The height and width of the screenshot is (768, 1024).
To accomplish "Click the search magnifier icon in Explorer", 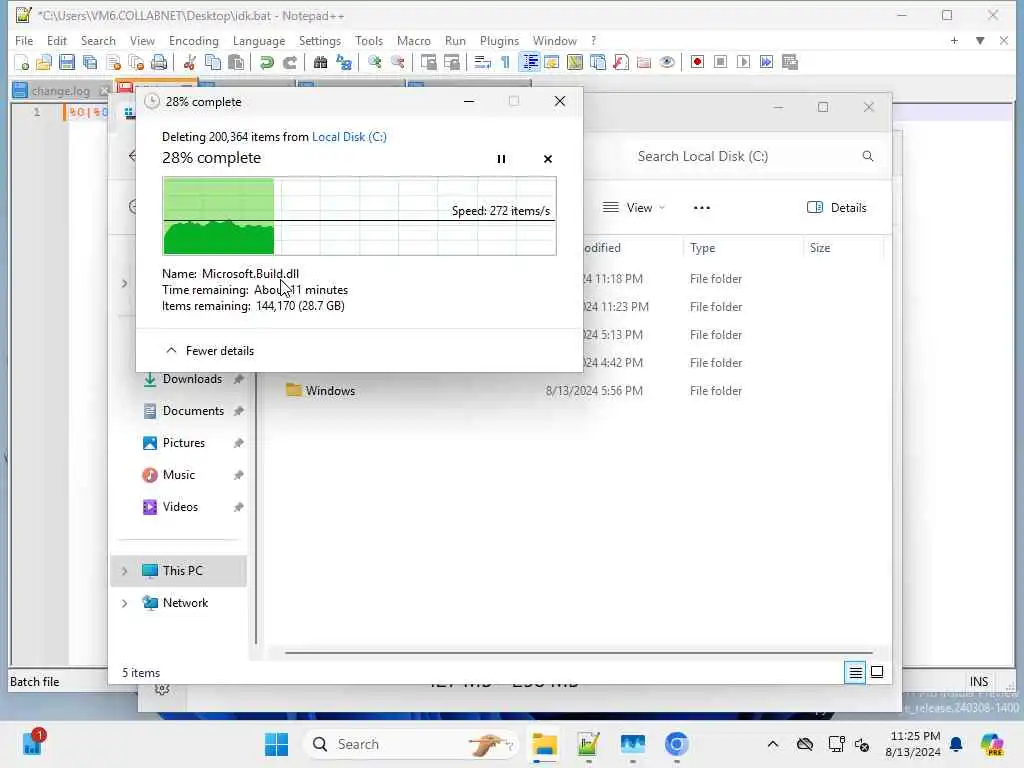I will (867, 156).
